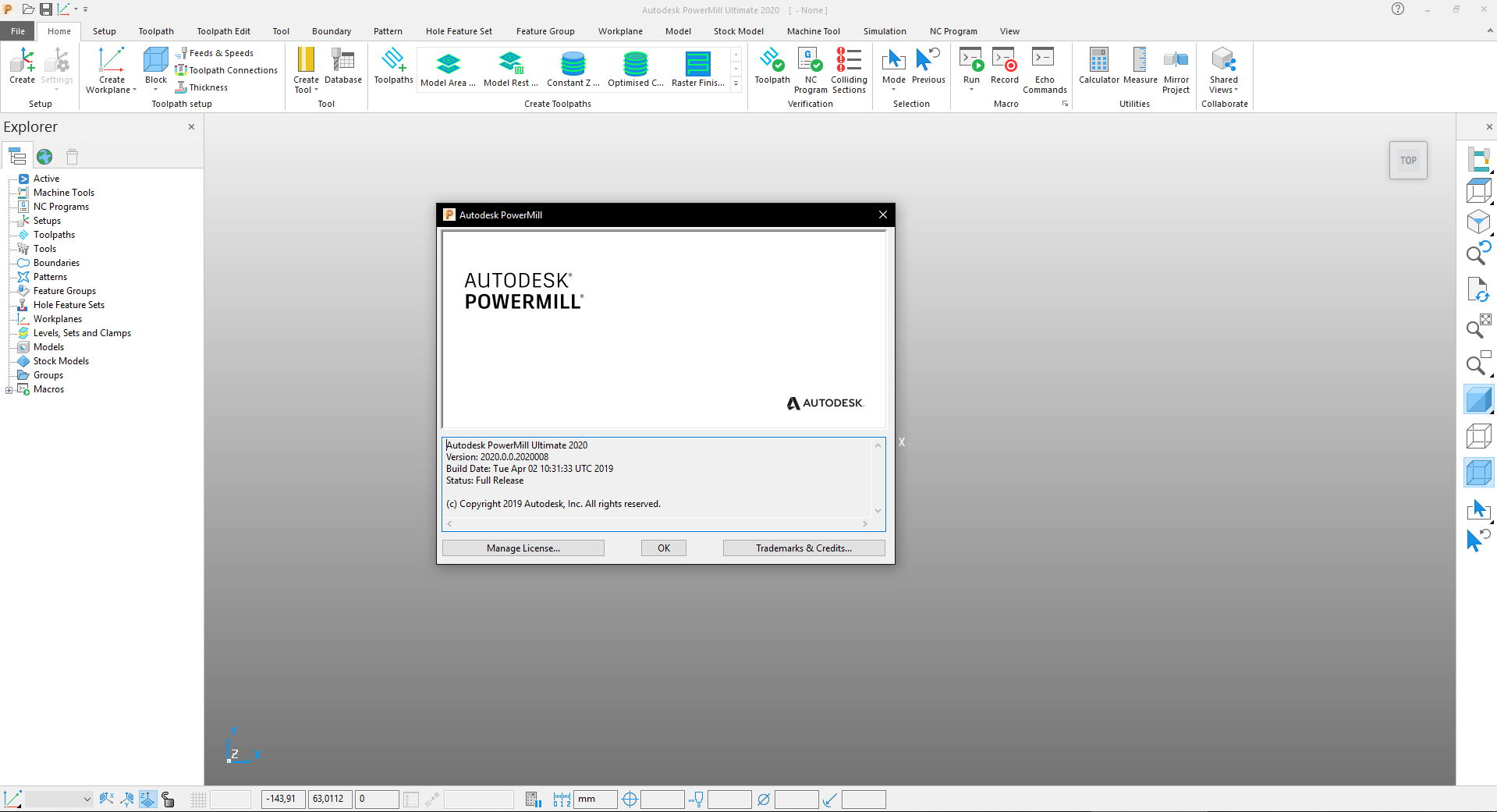Screen dimensions: 1497x812
Task: Choose Model Rest Area toolpath
Action: [x=511, y=69]
